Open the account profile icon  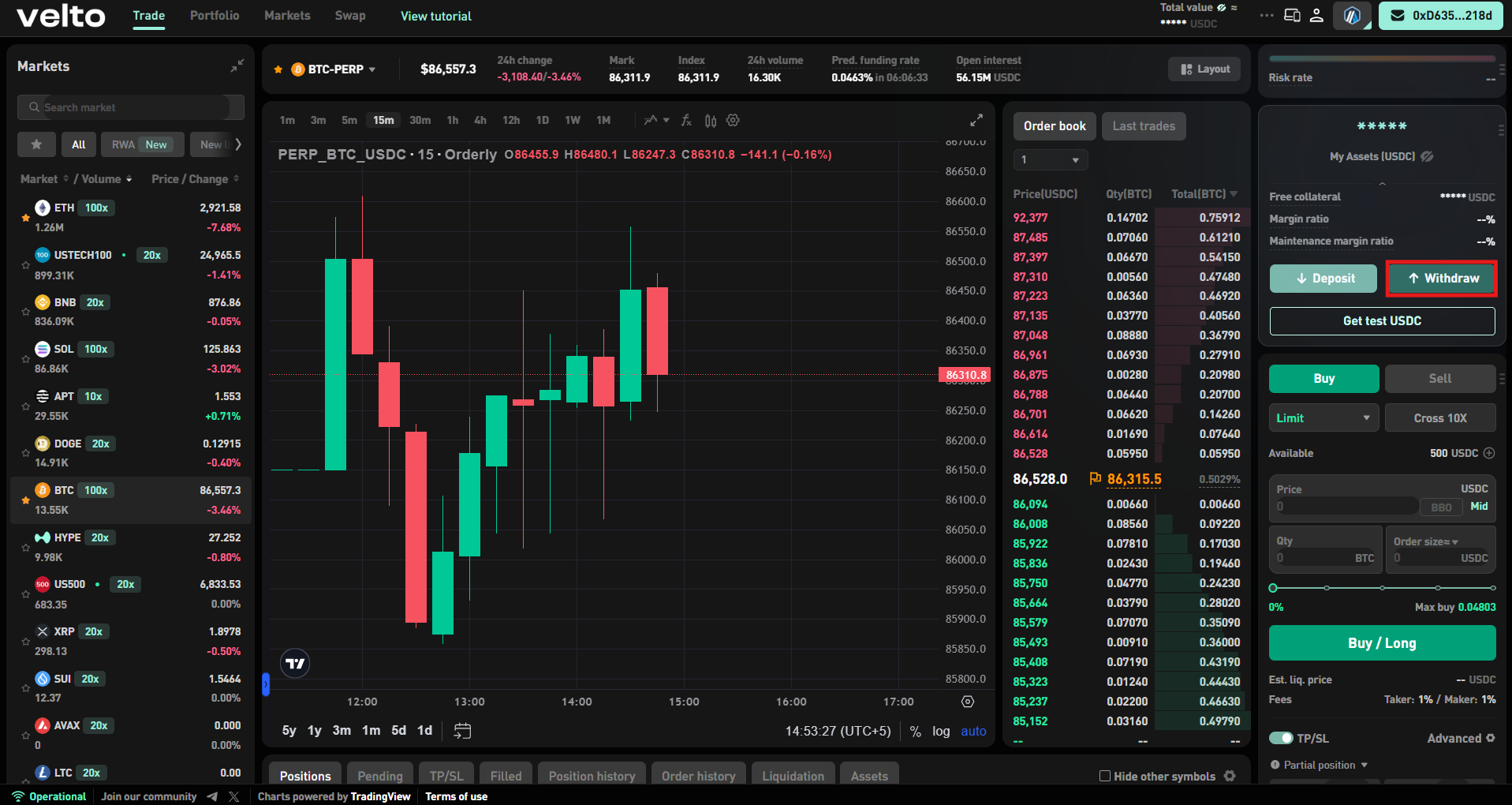[x=1316, y=15]
